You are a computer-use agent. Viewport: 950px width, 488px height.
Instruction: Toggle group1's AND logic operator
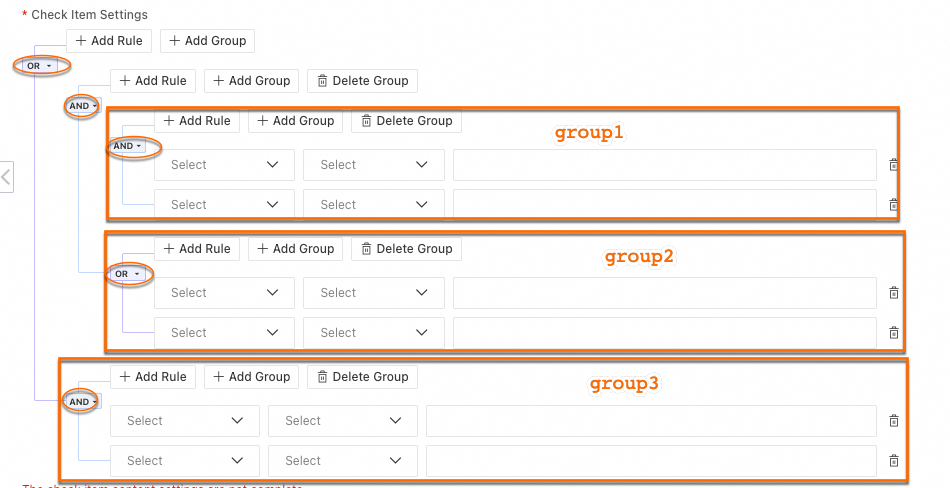coord(127,146)
